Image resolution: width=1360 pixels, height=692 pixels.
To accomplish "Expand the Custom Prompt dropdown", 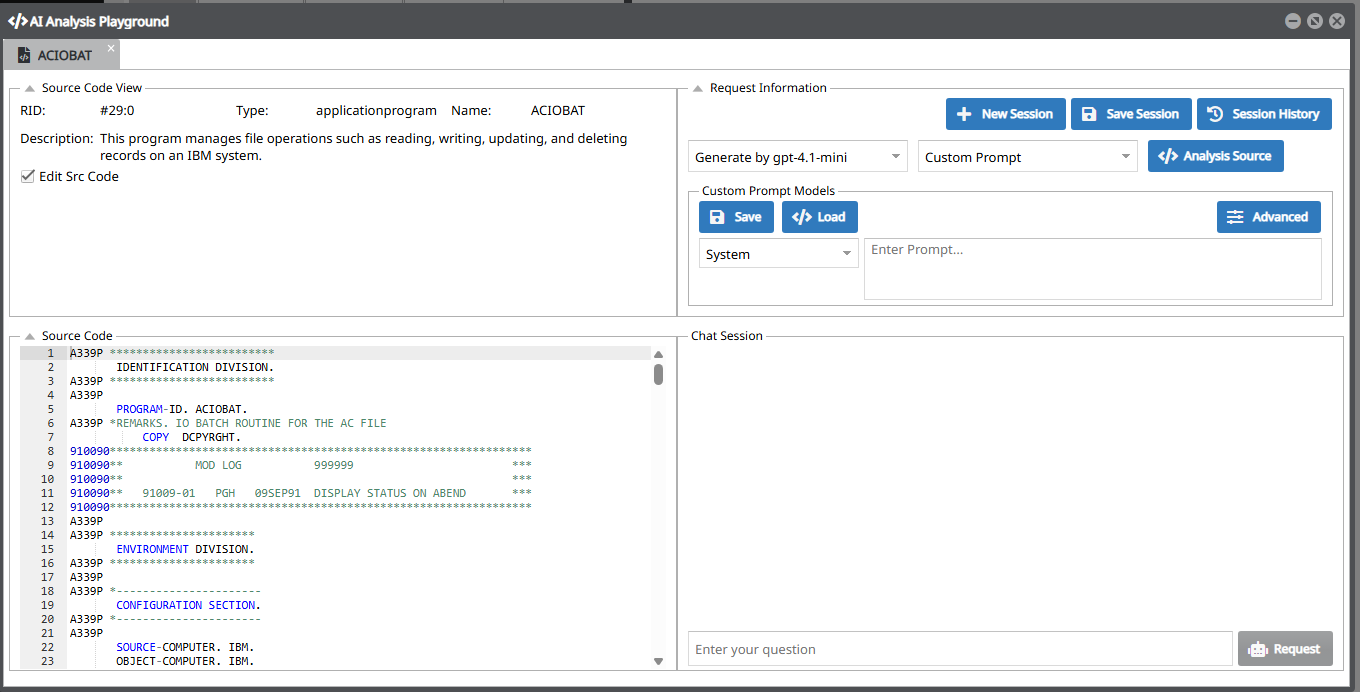I will point(1027,157).
